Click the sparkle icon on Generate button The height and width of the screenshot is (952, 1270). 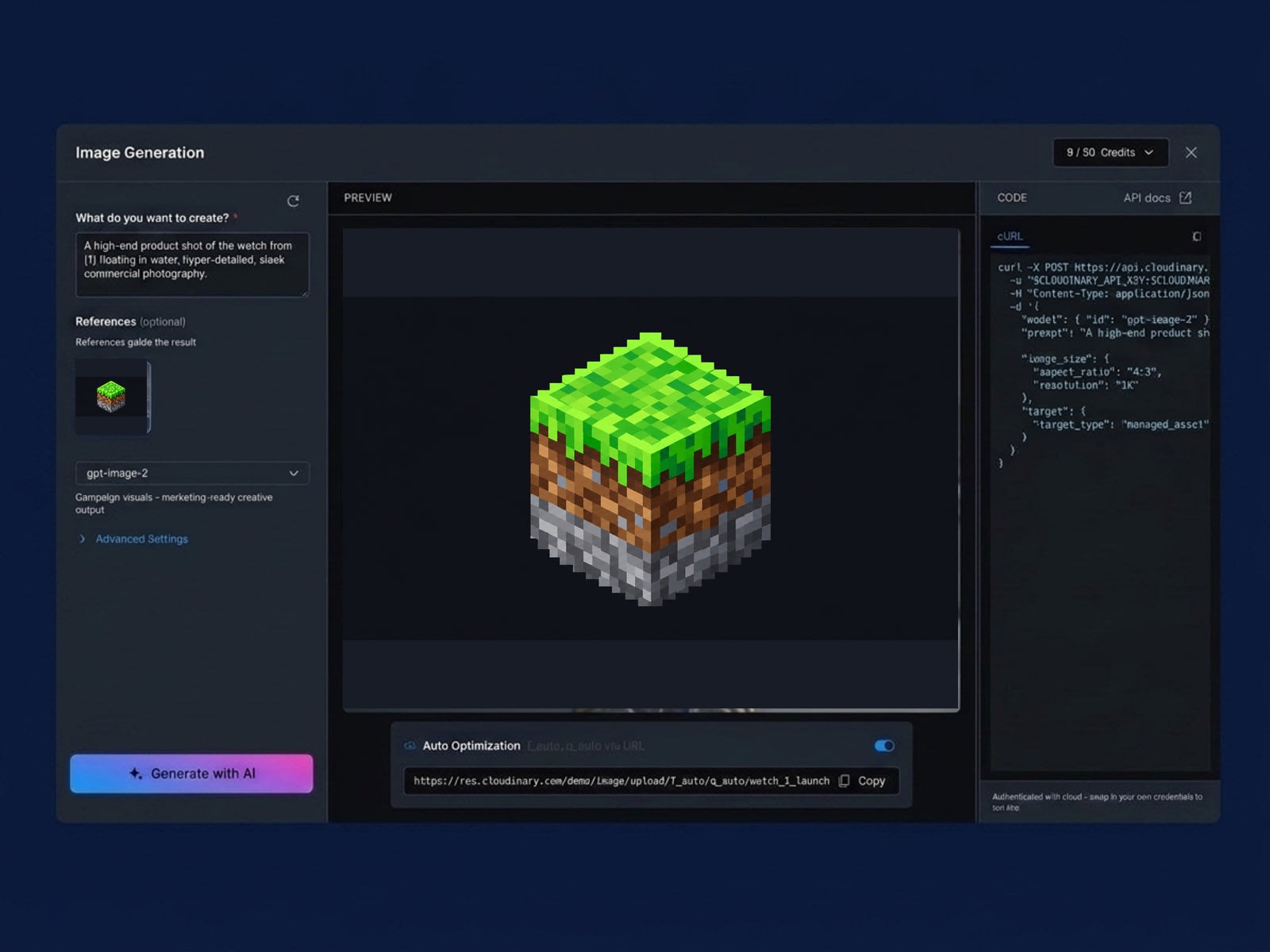pos(136,773)
